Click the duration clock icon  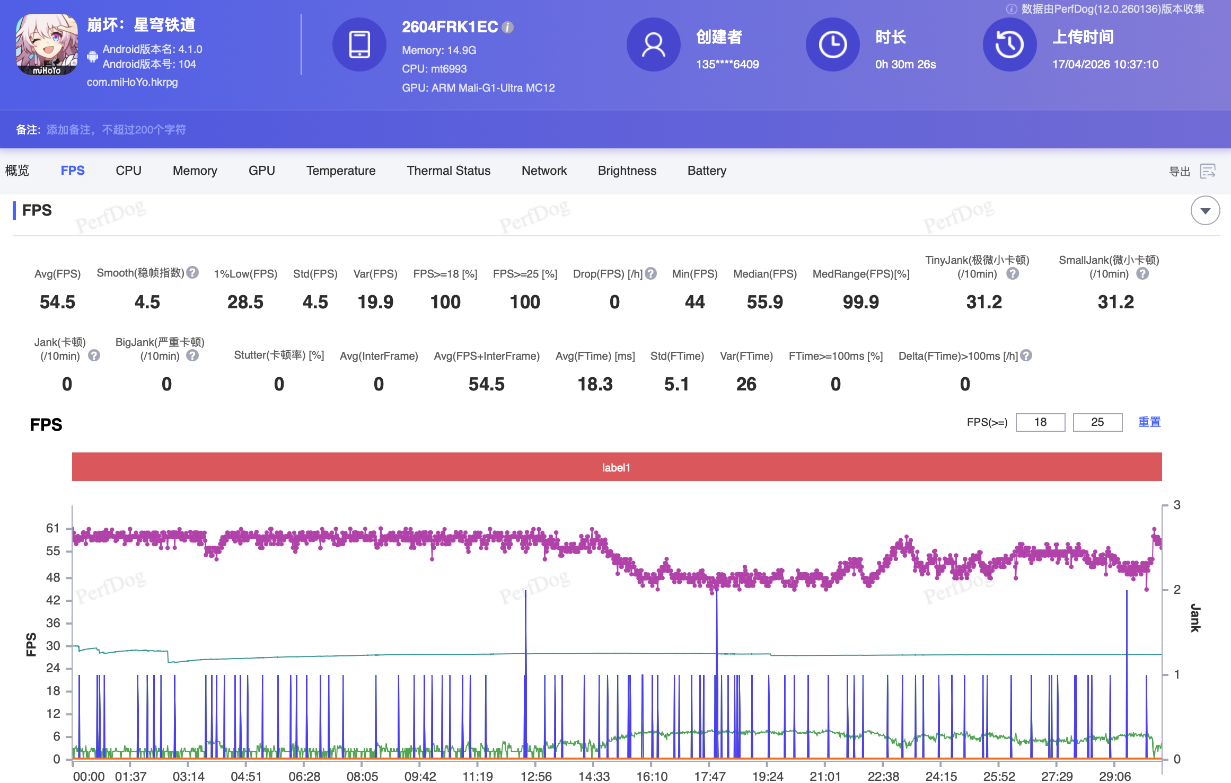tap(832, 45)
